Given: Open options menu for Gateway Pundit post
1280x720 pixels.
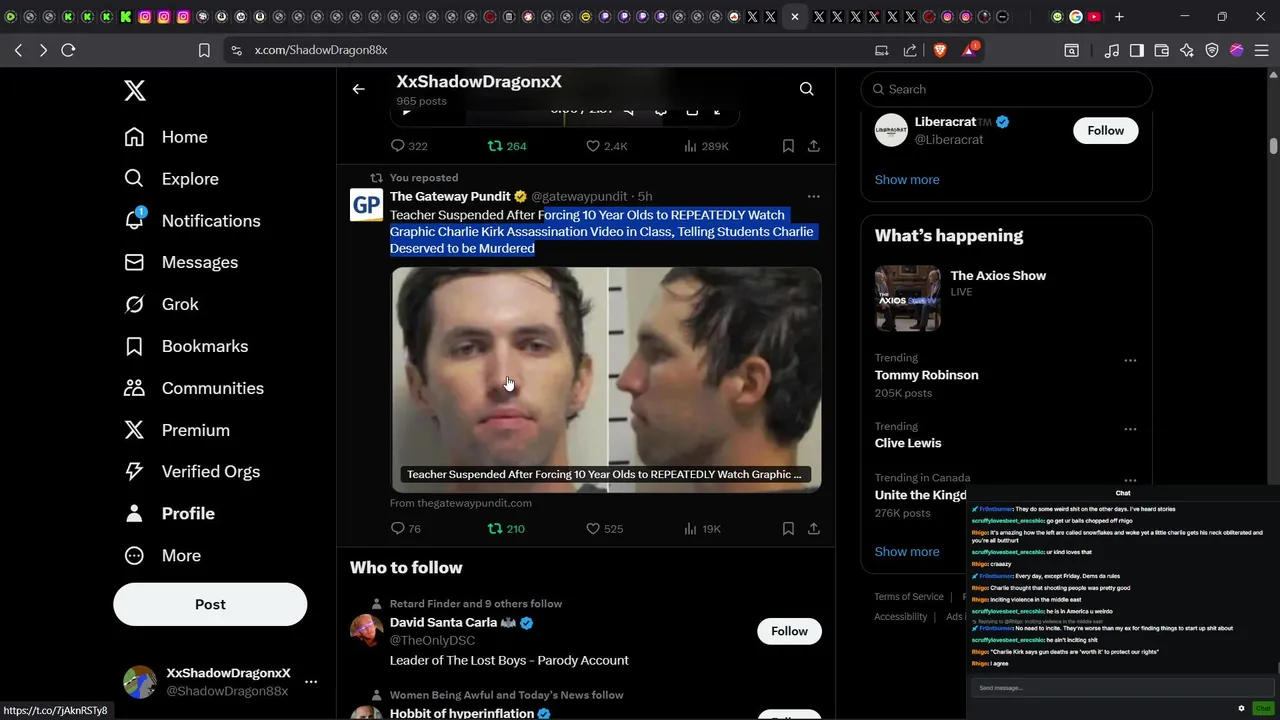Looking at the screenshot, I should (813, 196).
